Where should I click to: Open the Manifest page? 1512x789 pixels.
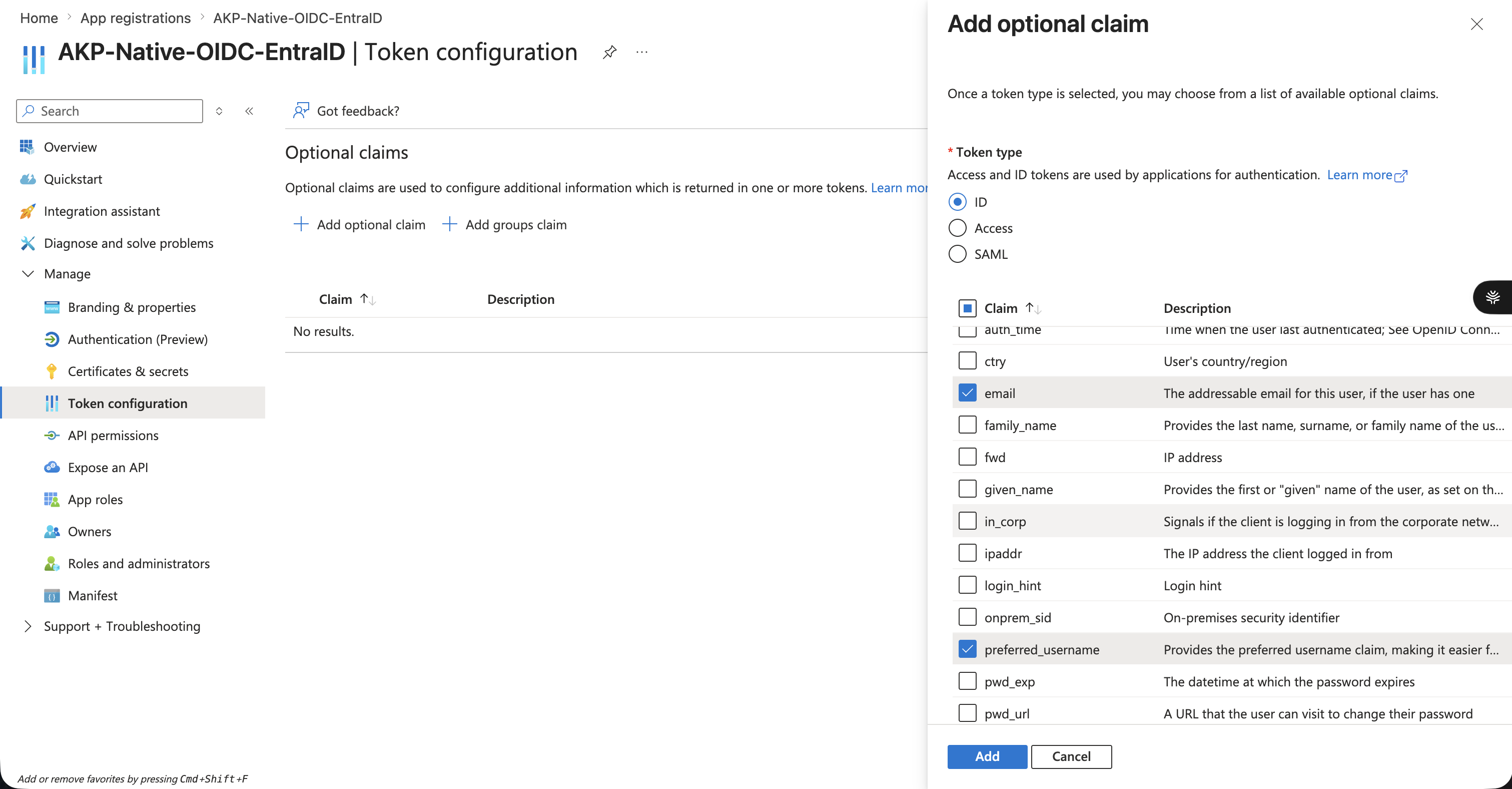[92, 596]
